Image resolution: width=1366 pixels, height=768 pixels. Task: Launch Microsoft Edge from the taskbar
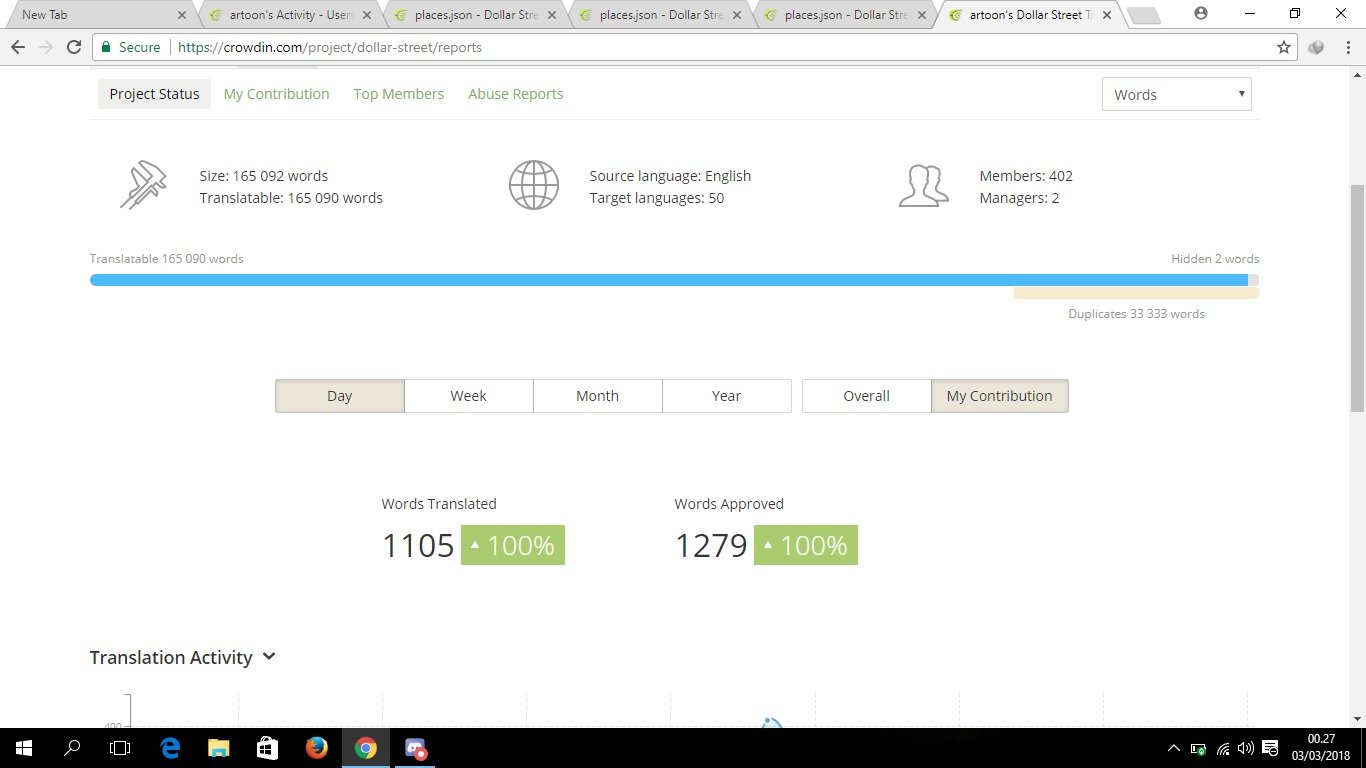pyautogui.click(x=170, y=748)
